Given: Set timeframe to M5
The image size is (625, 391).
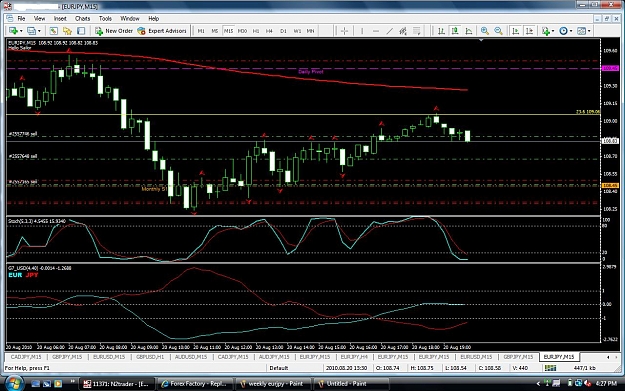Looking at the screenshot, I should click(x=215, y=31).
